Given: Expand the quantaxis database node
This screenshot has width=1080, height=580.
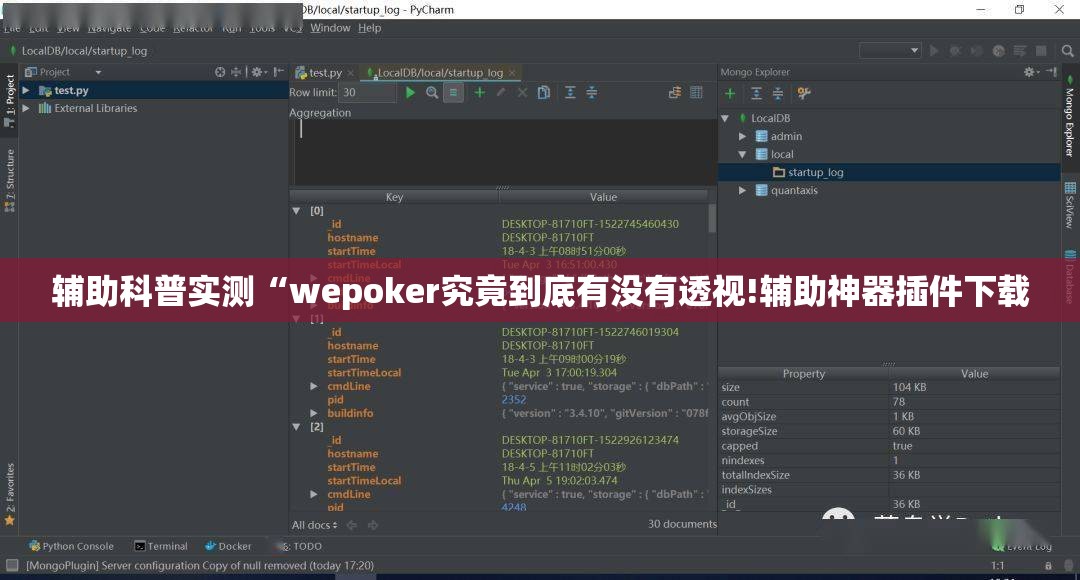Looking at the screenshot, I should pos(742,190).
